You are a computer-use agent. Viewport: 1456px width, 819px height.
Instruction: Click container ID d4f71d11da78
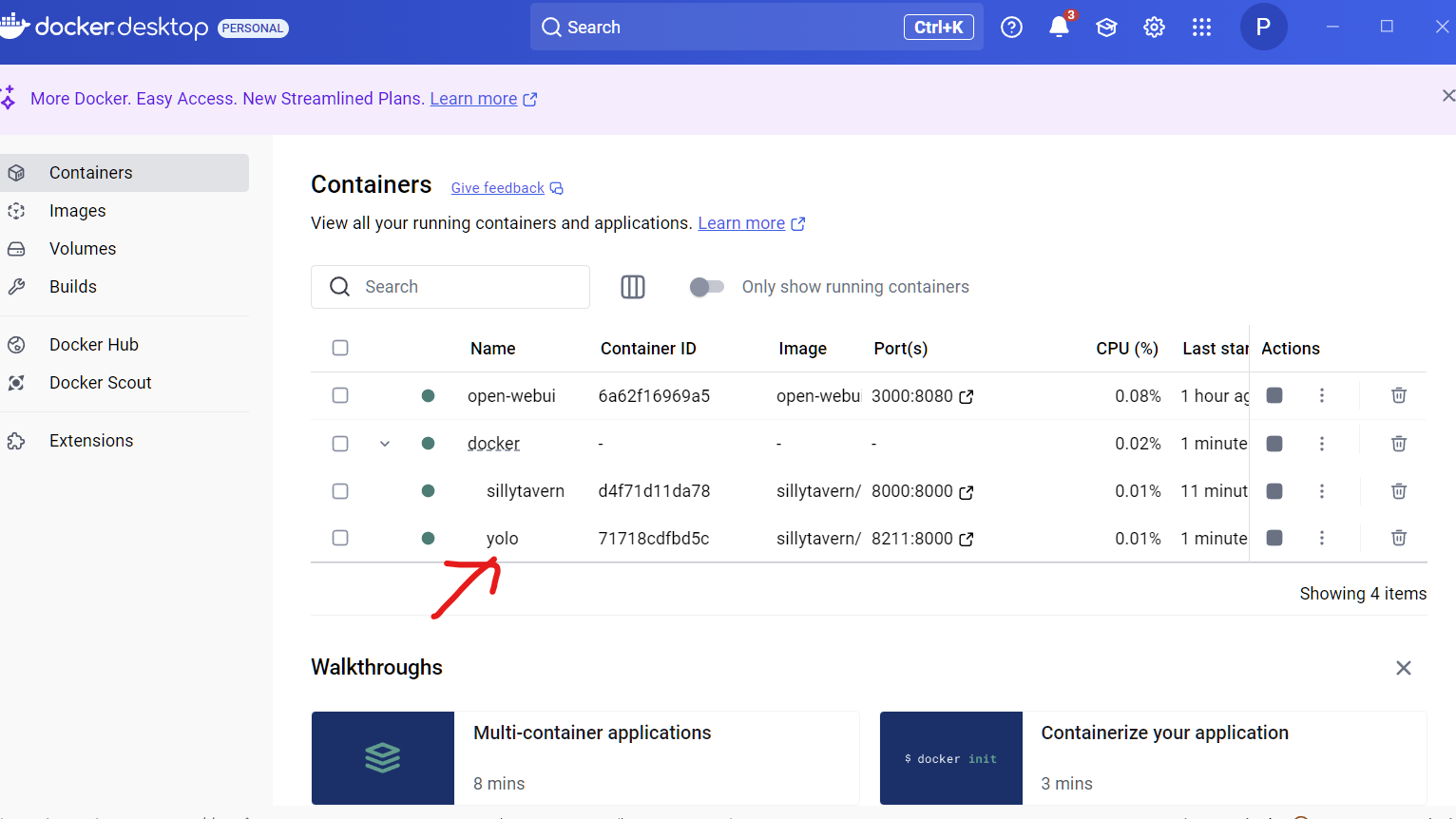tap(654, 491)
